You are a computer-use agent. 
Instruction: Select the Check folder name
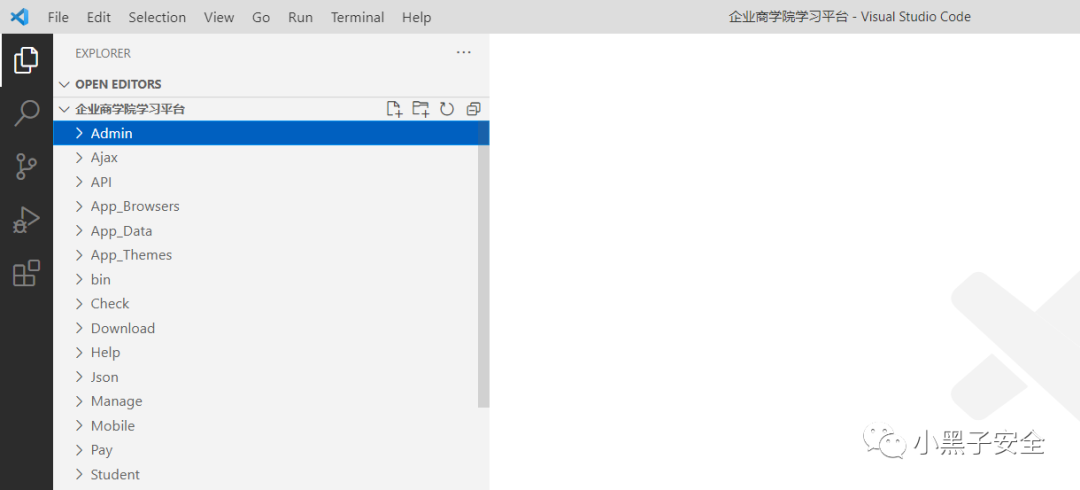tap(110, 303)
